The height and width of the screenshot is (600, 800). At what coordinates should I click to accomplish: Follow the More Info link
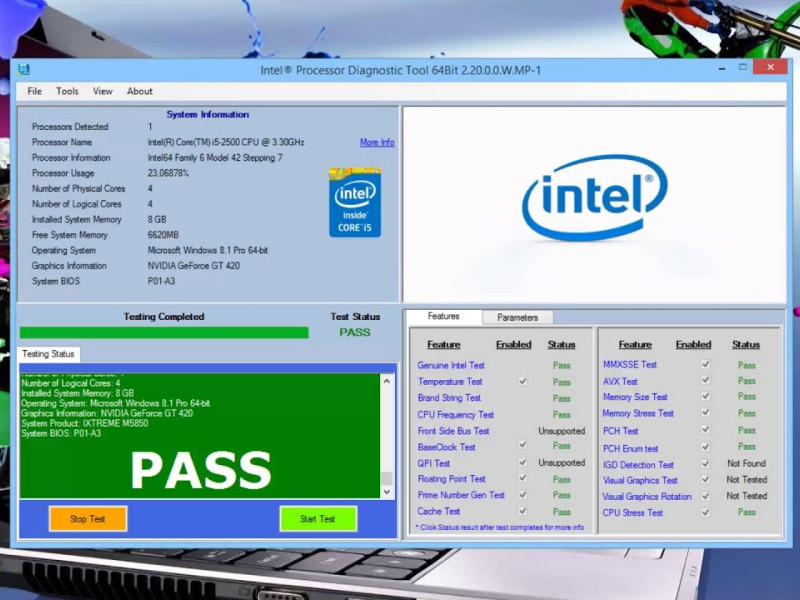(x=377, y=142)
